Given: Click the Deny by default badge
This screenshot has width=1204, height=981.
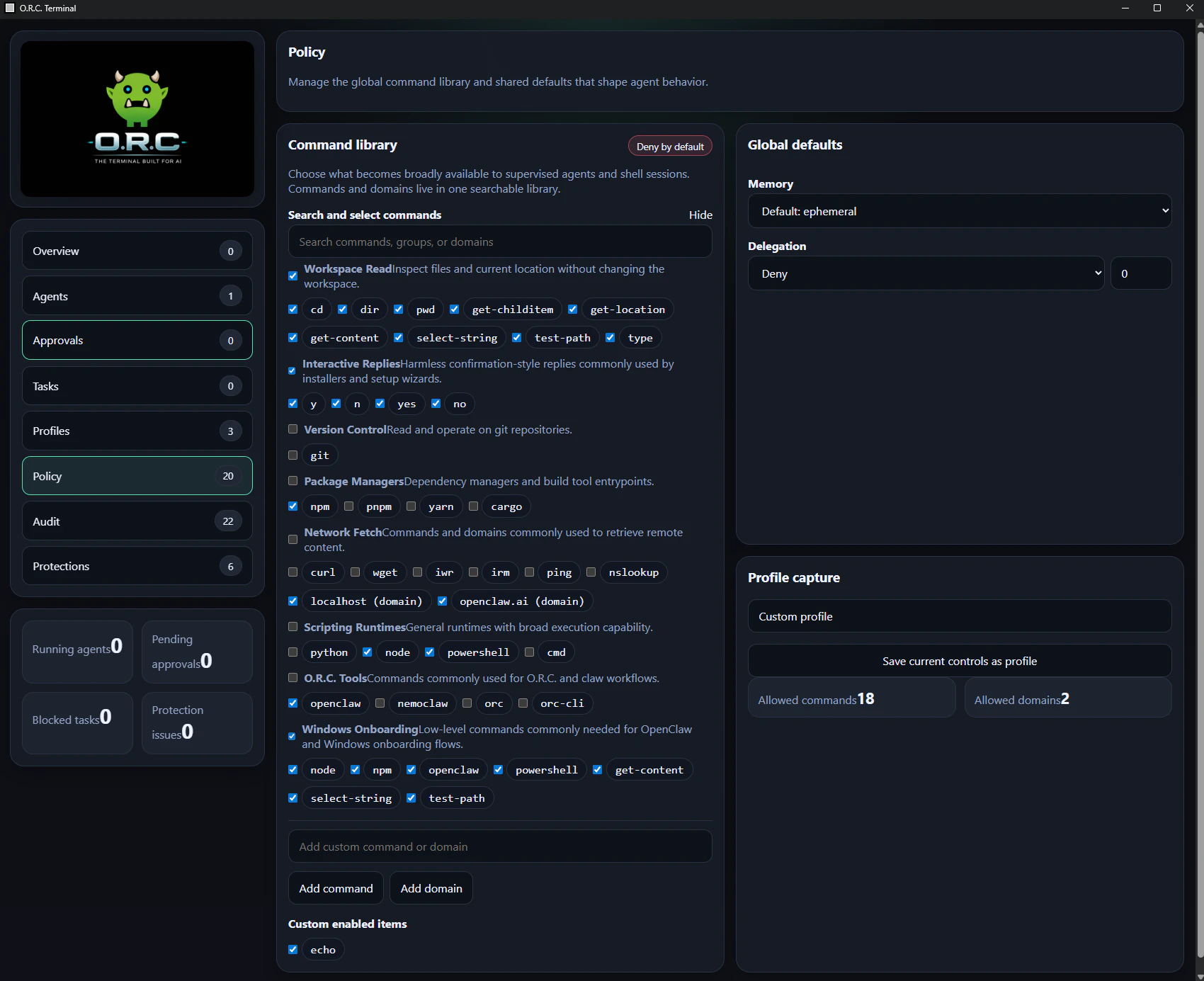Looking at the screenshot, I should (x=670, y=147).
